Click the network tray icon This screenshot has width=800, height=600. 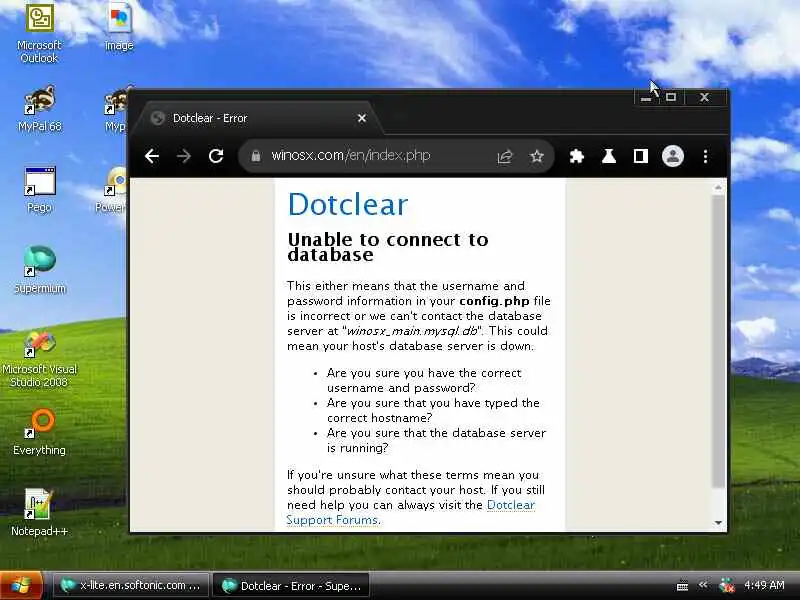[x=726, y=585]
